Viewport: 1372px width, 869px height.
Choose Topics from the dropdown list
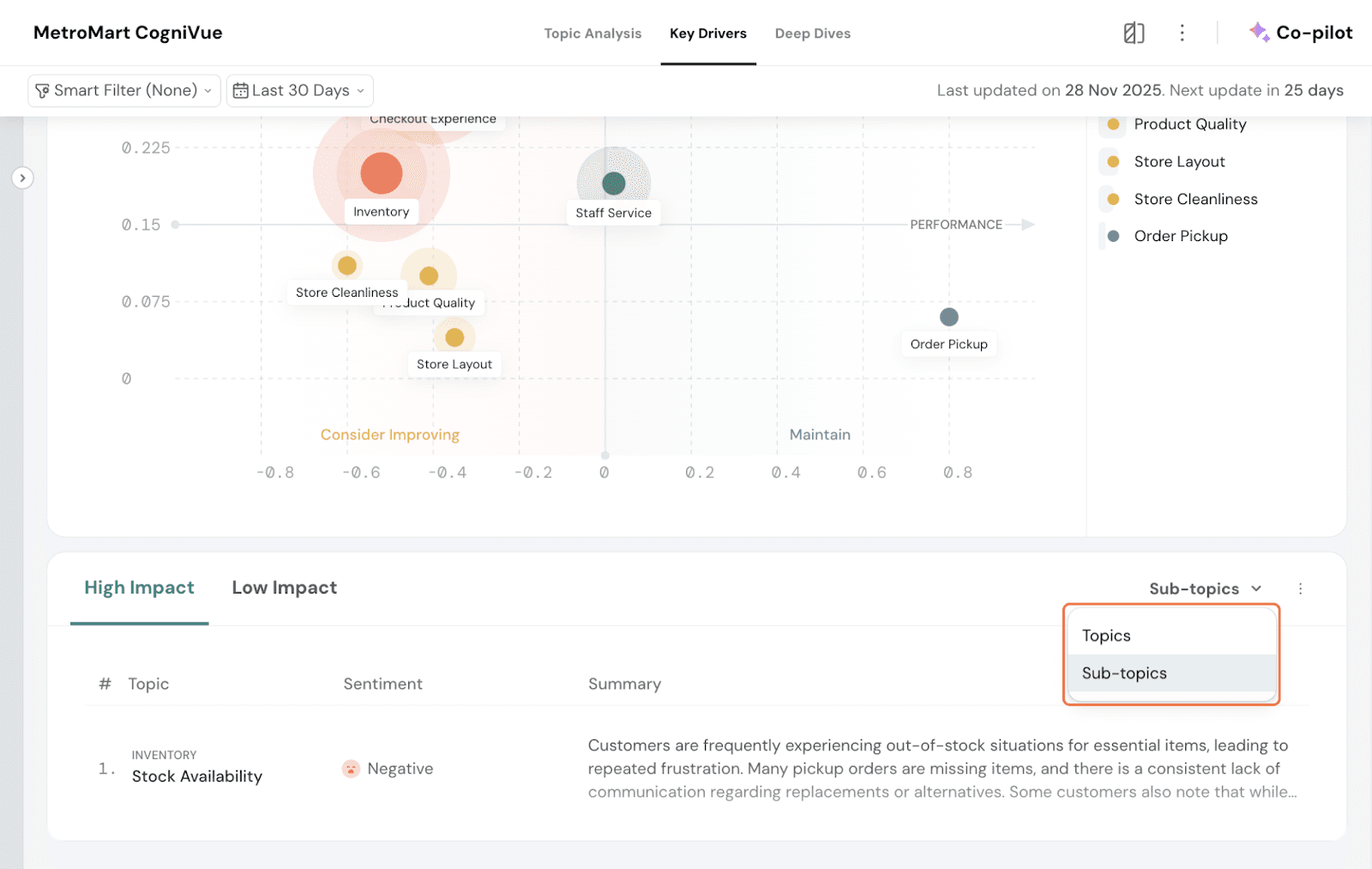1106,636
